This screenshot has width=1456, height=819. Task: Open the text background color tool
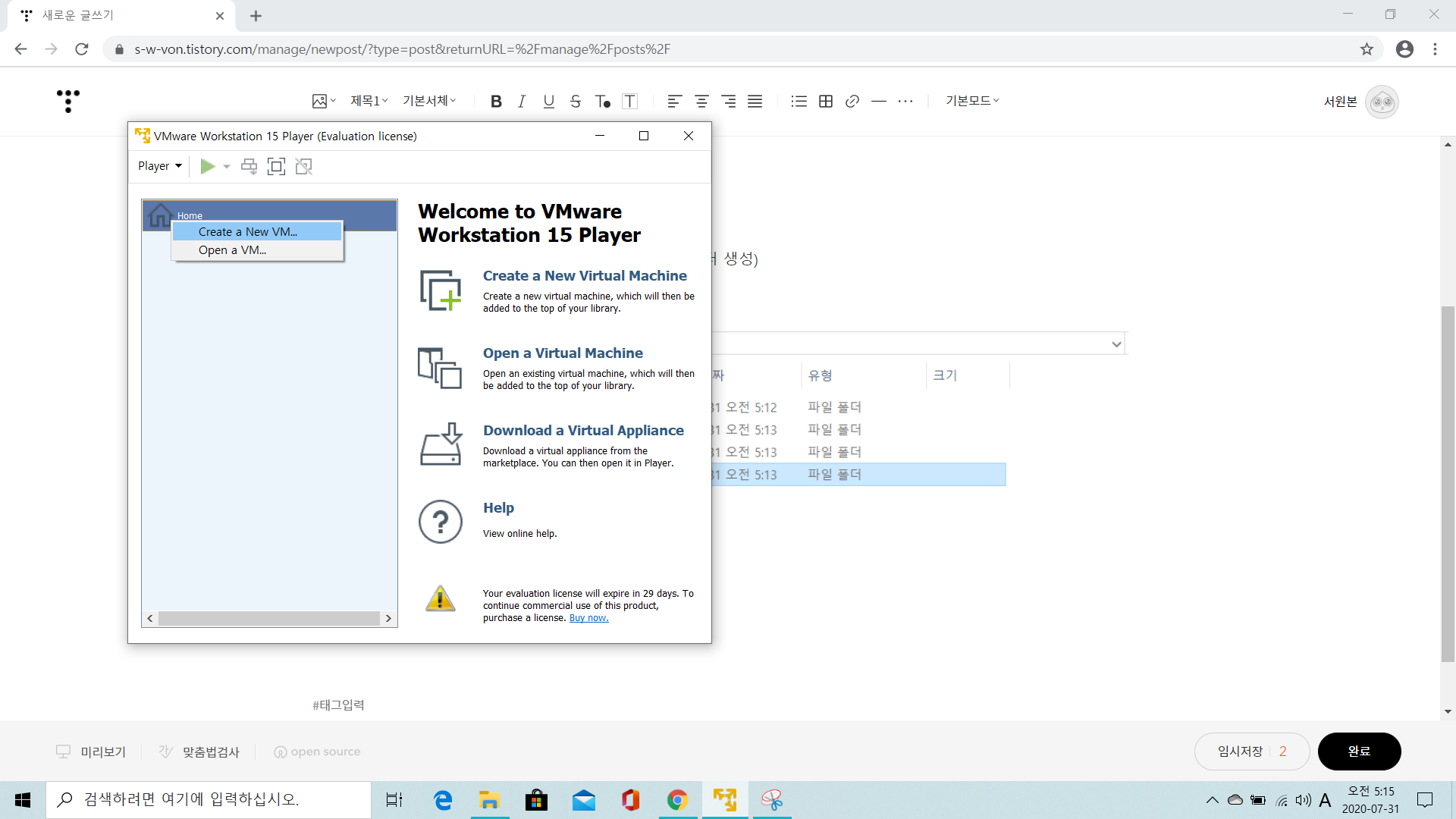(630, 102)
